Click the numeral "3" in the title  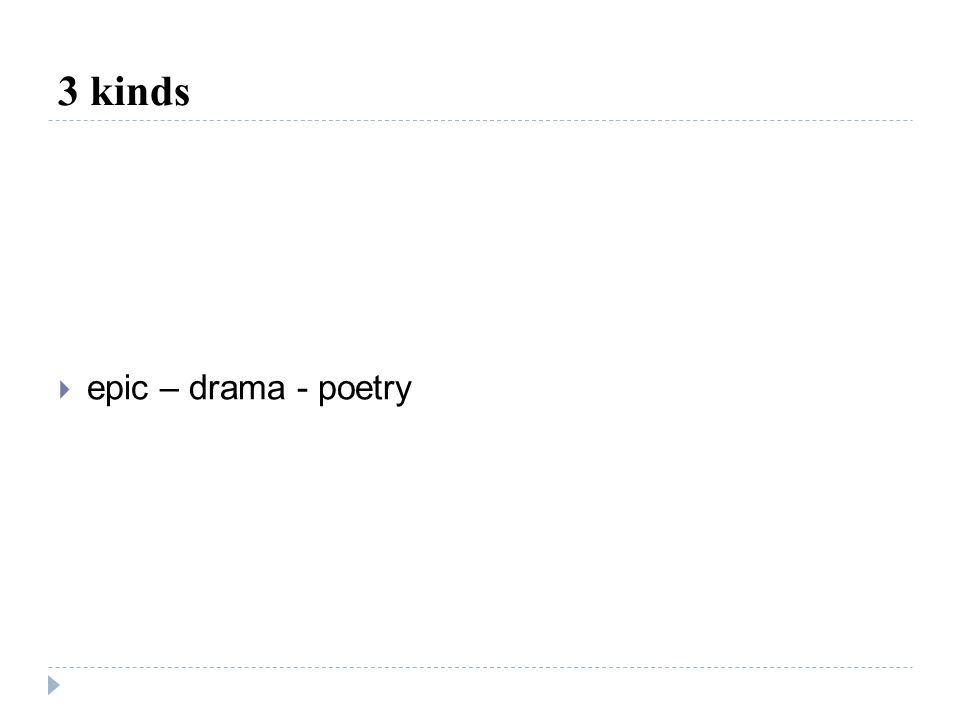(x=68, y=92)
